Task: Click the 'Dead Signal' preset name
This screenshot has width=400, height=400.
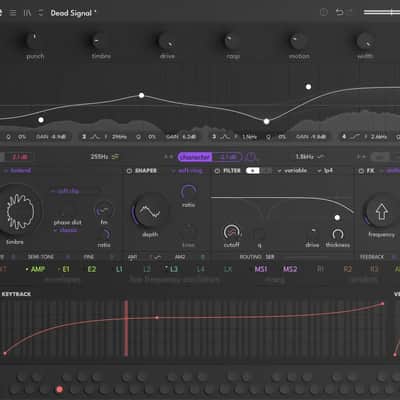Action: pos(71,13)
